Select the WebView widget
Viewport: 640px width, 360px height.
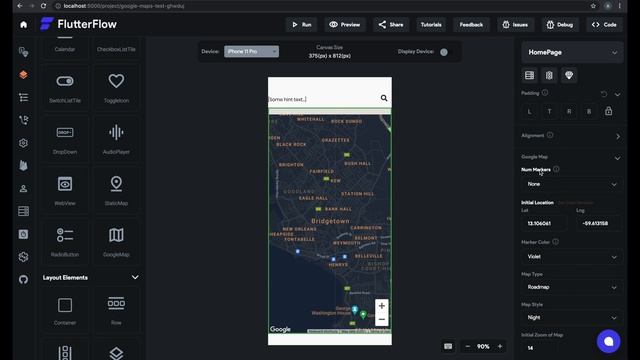65,191
